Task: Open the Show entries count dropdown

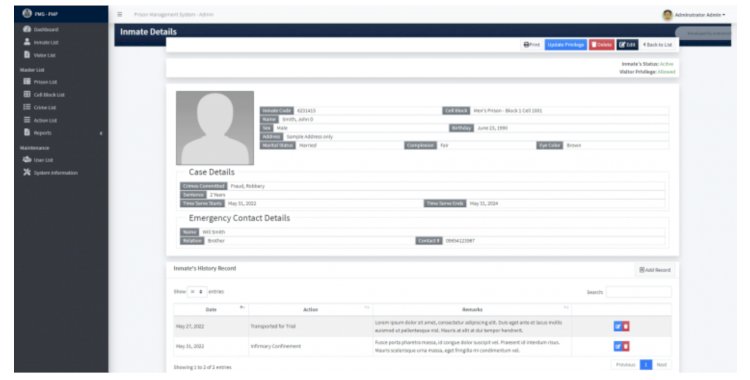Action: pos(197,291)
